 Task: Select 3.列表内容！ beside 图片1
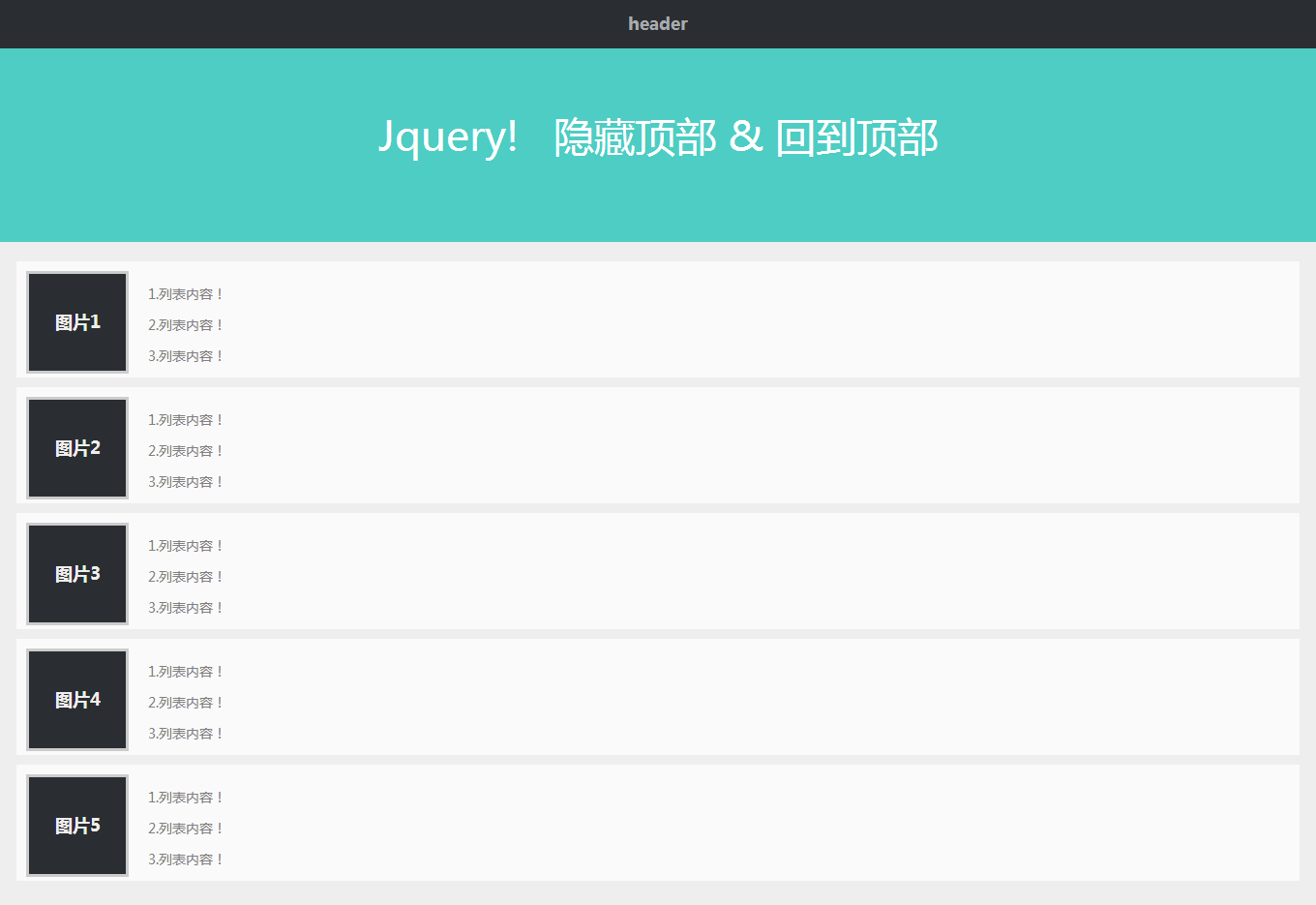pos(186,356)
